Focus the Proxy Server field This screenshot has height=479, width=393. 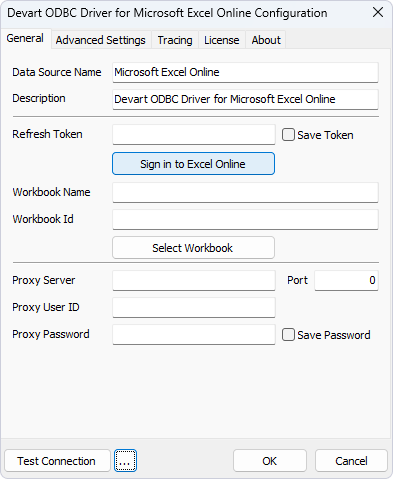[x=194, y=280]
